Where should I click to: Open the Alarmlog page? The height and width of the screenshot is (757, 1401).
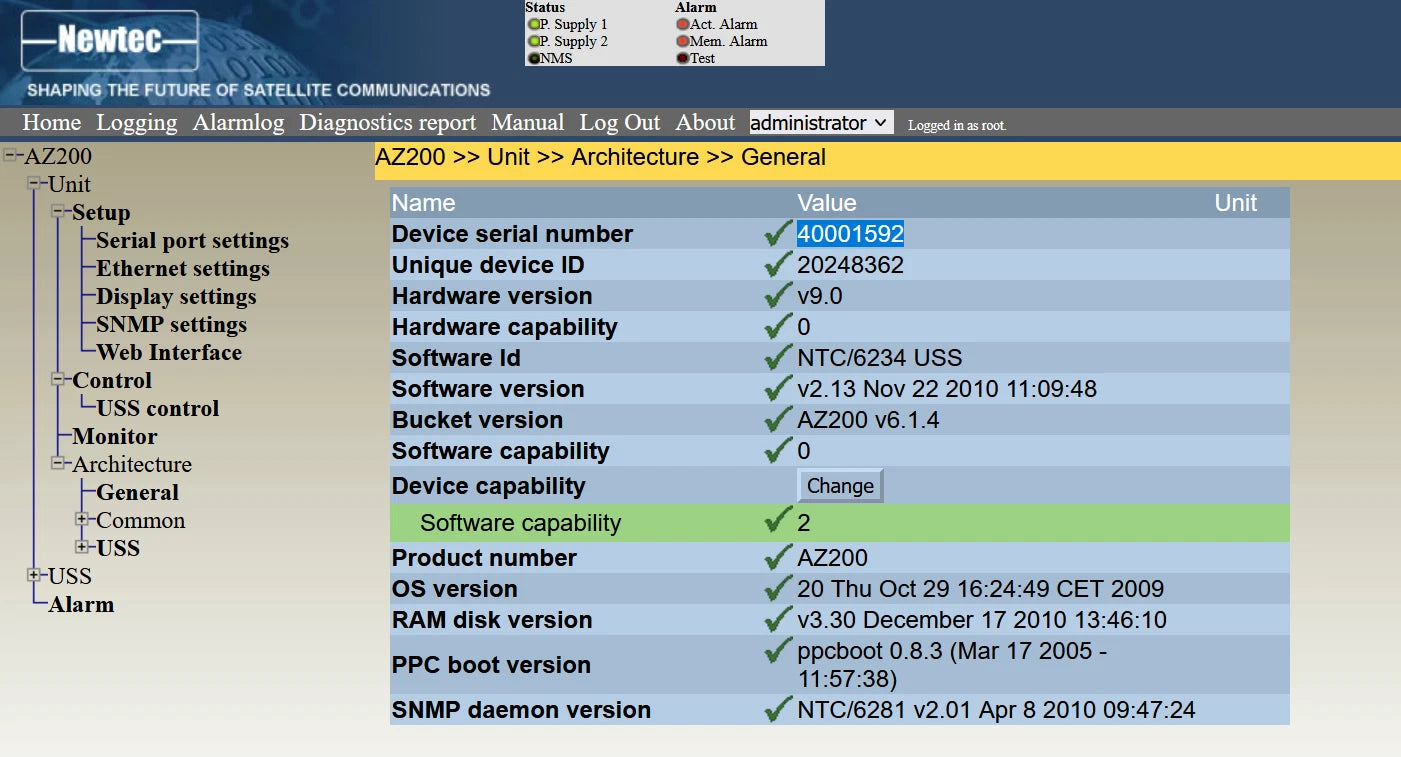239,122
